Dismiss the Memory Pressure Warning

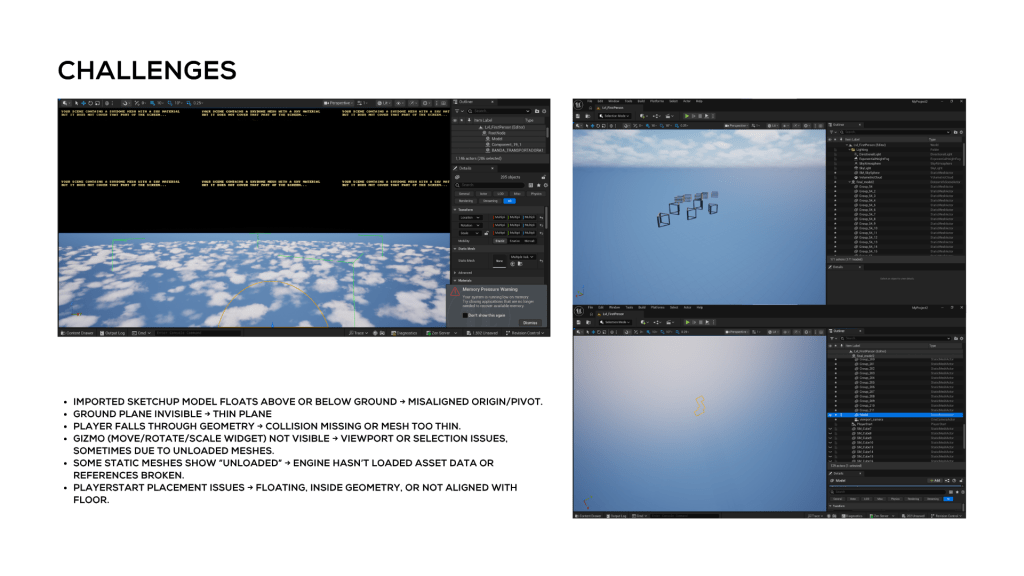click(529, 322)
